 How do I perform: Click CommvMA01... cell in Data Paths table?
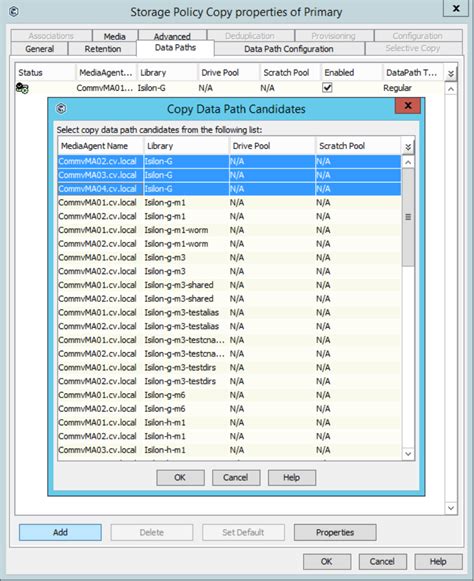pyautogui.click(x=105, y=88)
